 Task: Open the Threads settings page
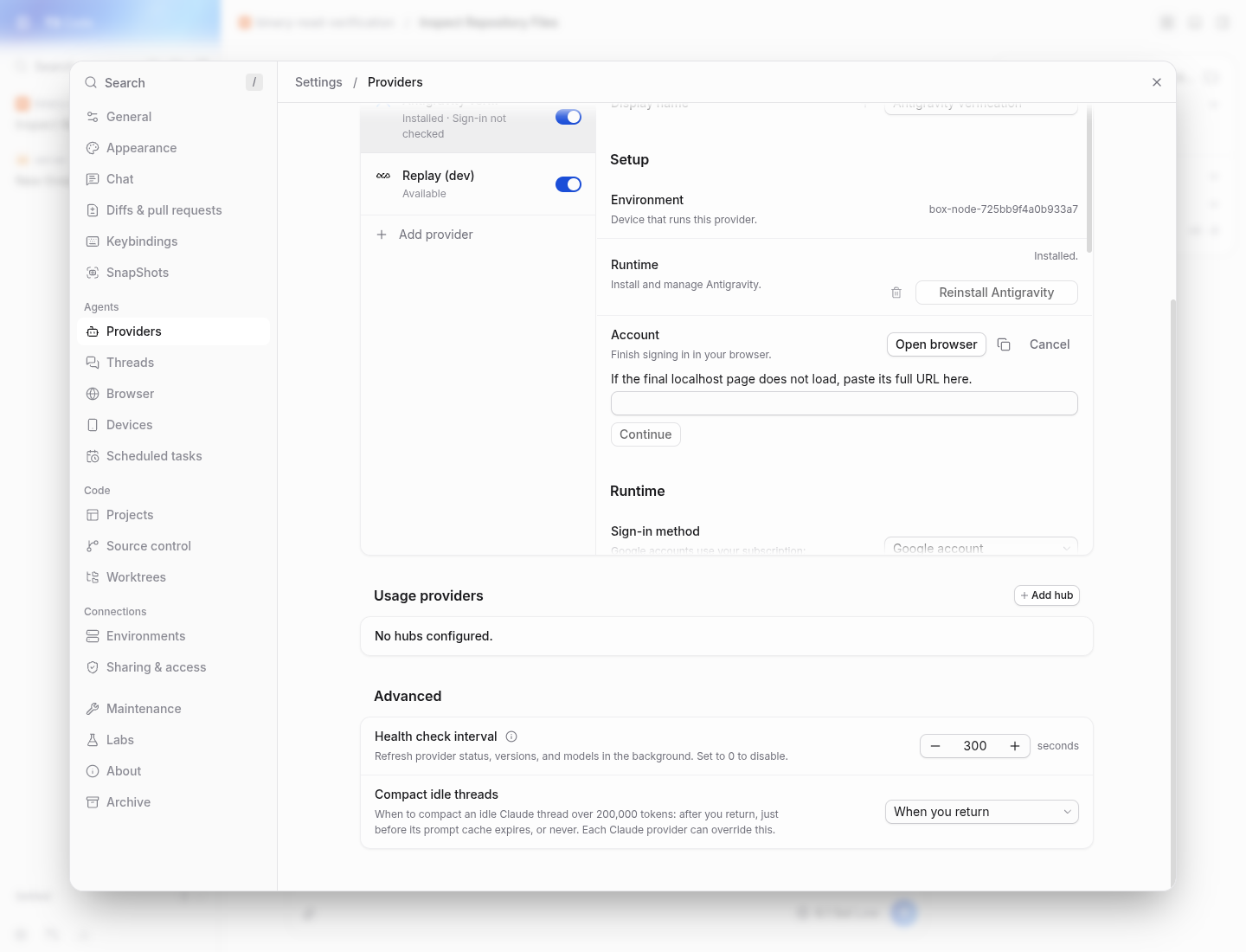[173, 363]
